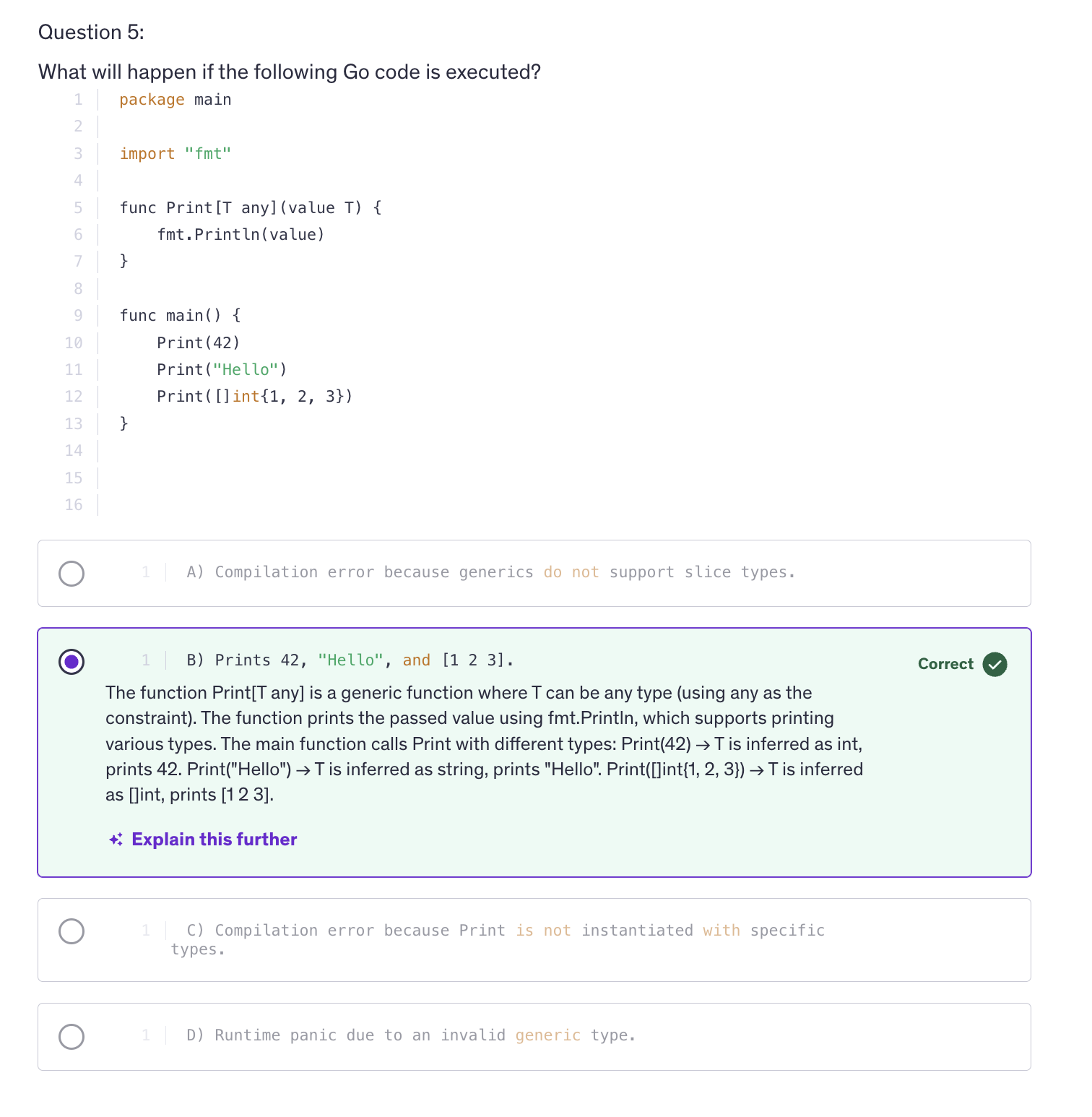Select answer option A about slice types

coord(71,573)
